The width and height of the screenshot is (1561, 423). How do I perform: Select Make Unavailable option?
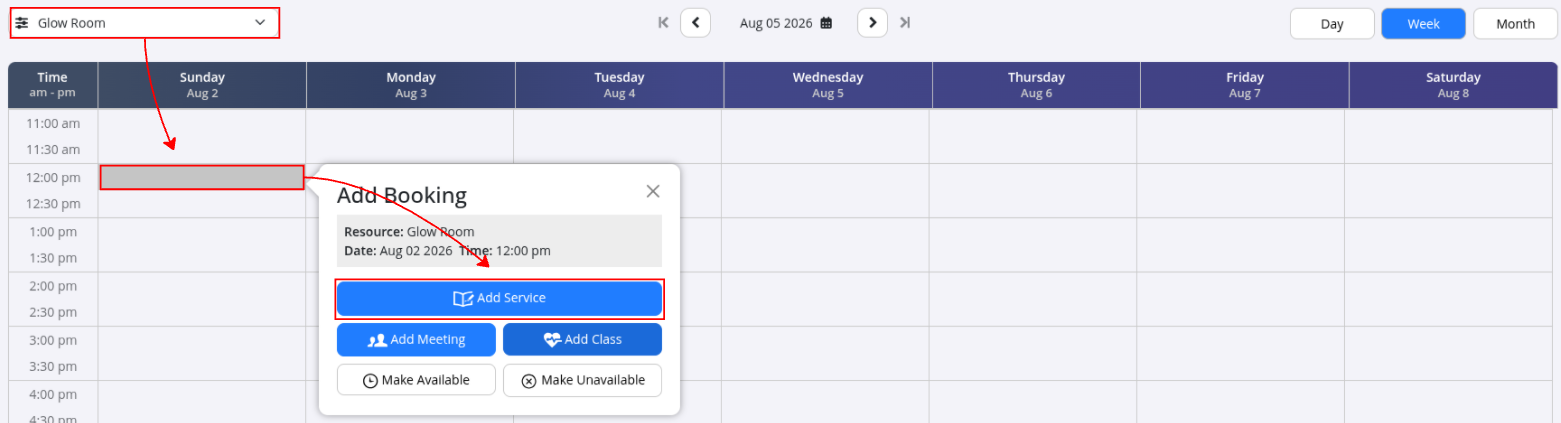[x=582, y=381]
